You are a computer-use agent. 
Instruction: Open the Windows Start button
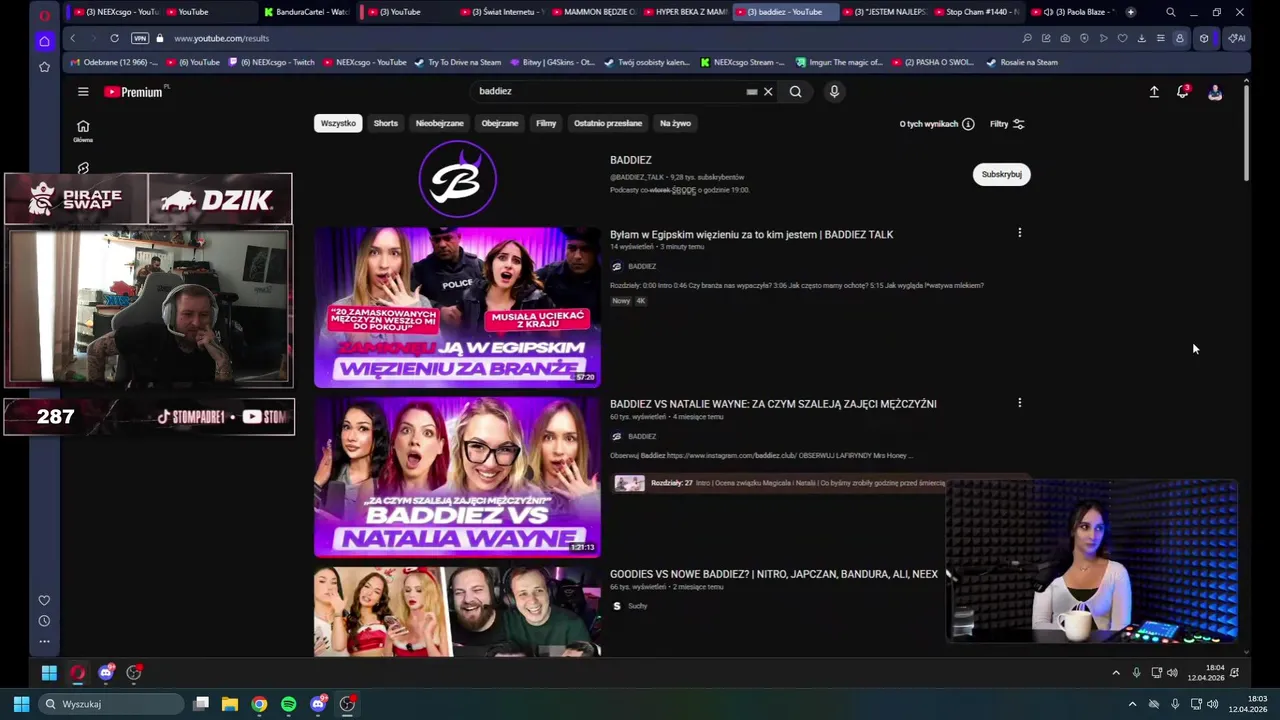tap(20, 704)
